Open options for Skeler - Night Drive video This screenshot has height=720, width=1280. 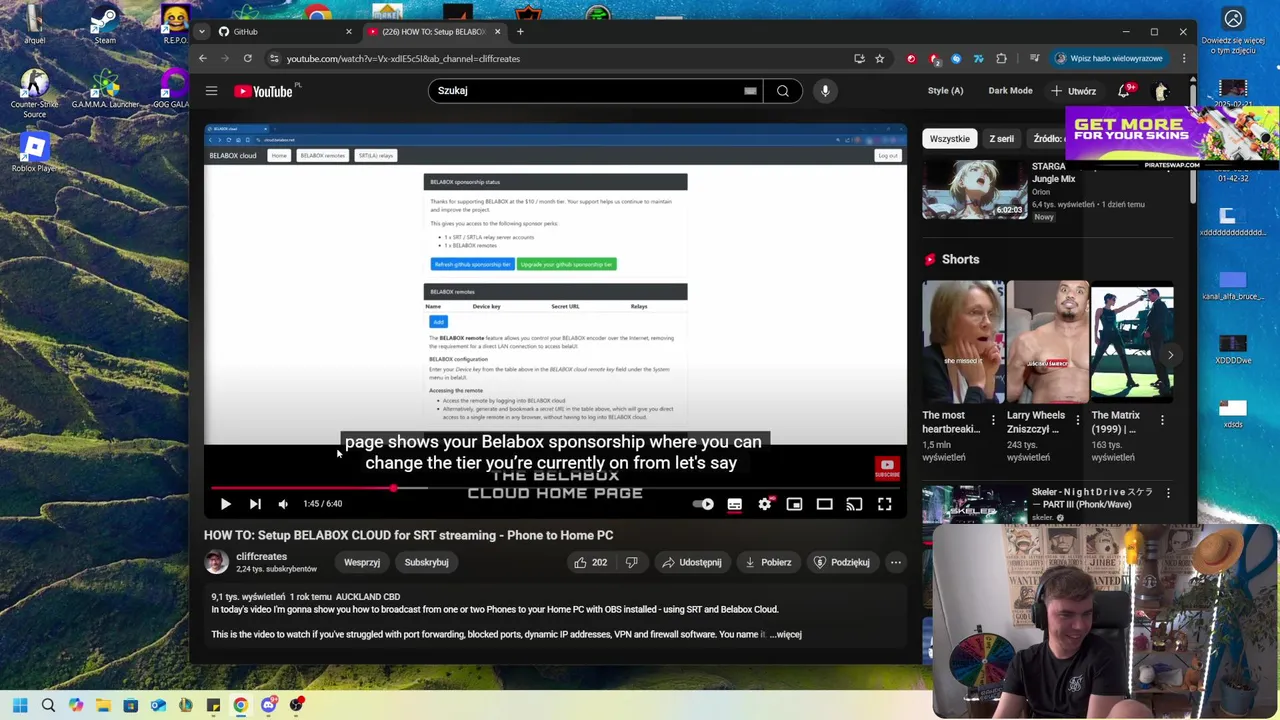point(1168,493)
